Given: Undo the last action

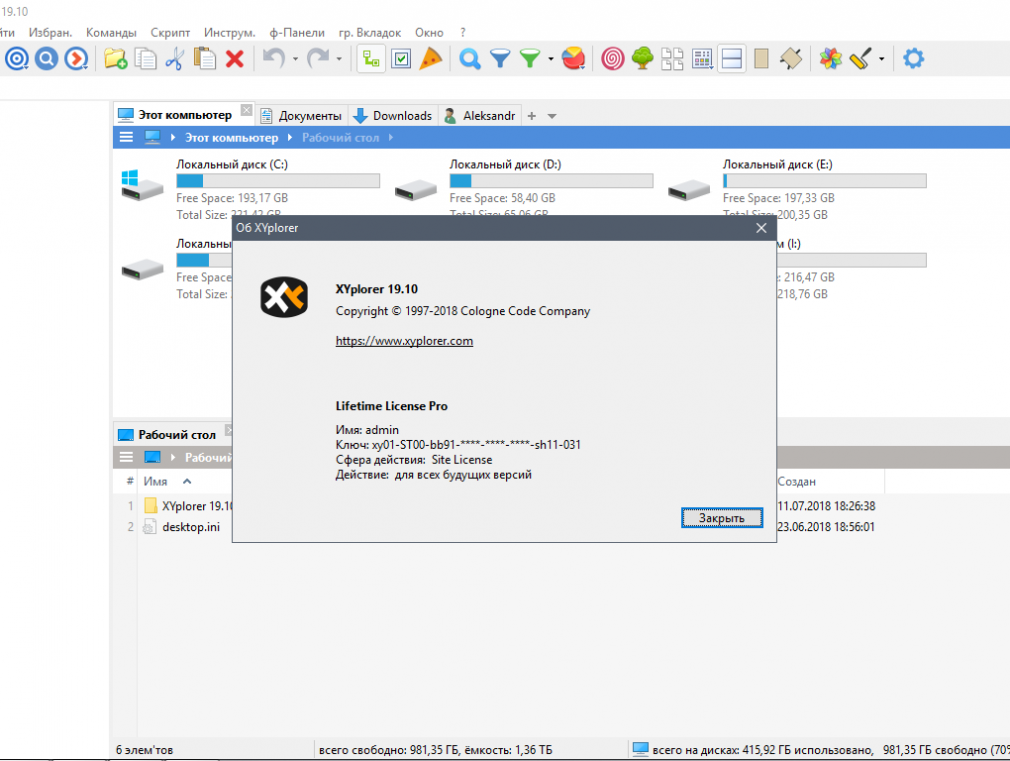Looking at the screenshot, I should pyautogui.click(x=274, y=59).
